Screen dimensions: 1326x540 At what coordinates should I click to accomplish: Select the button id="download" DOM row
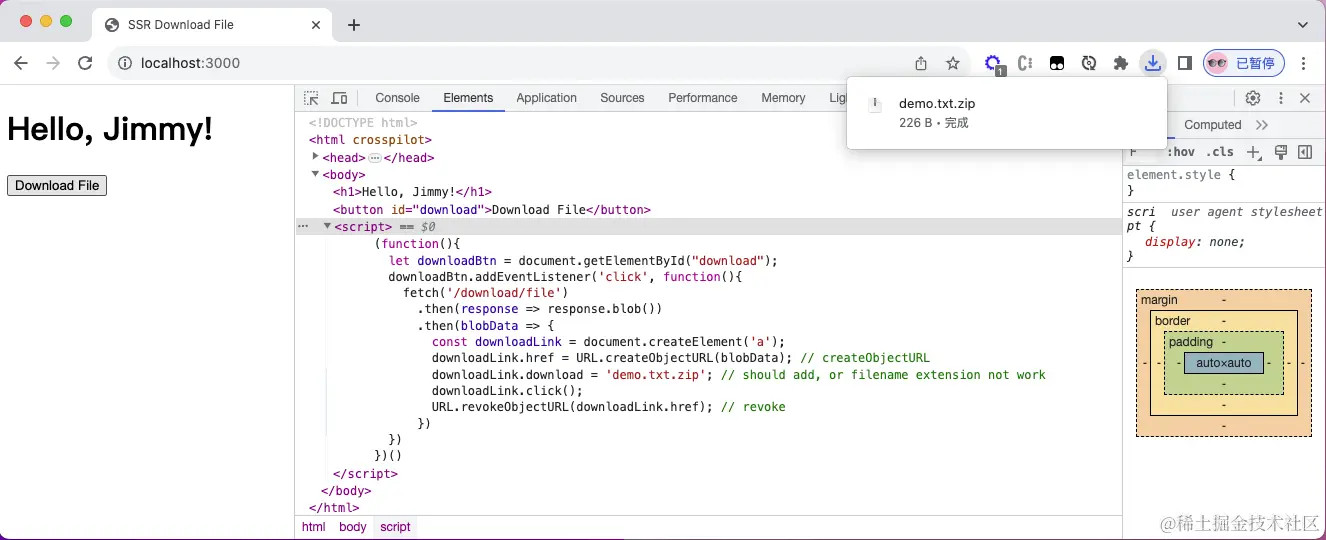(x=492, y=210)
